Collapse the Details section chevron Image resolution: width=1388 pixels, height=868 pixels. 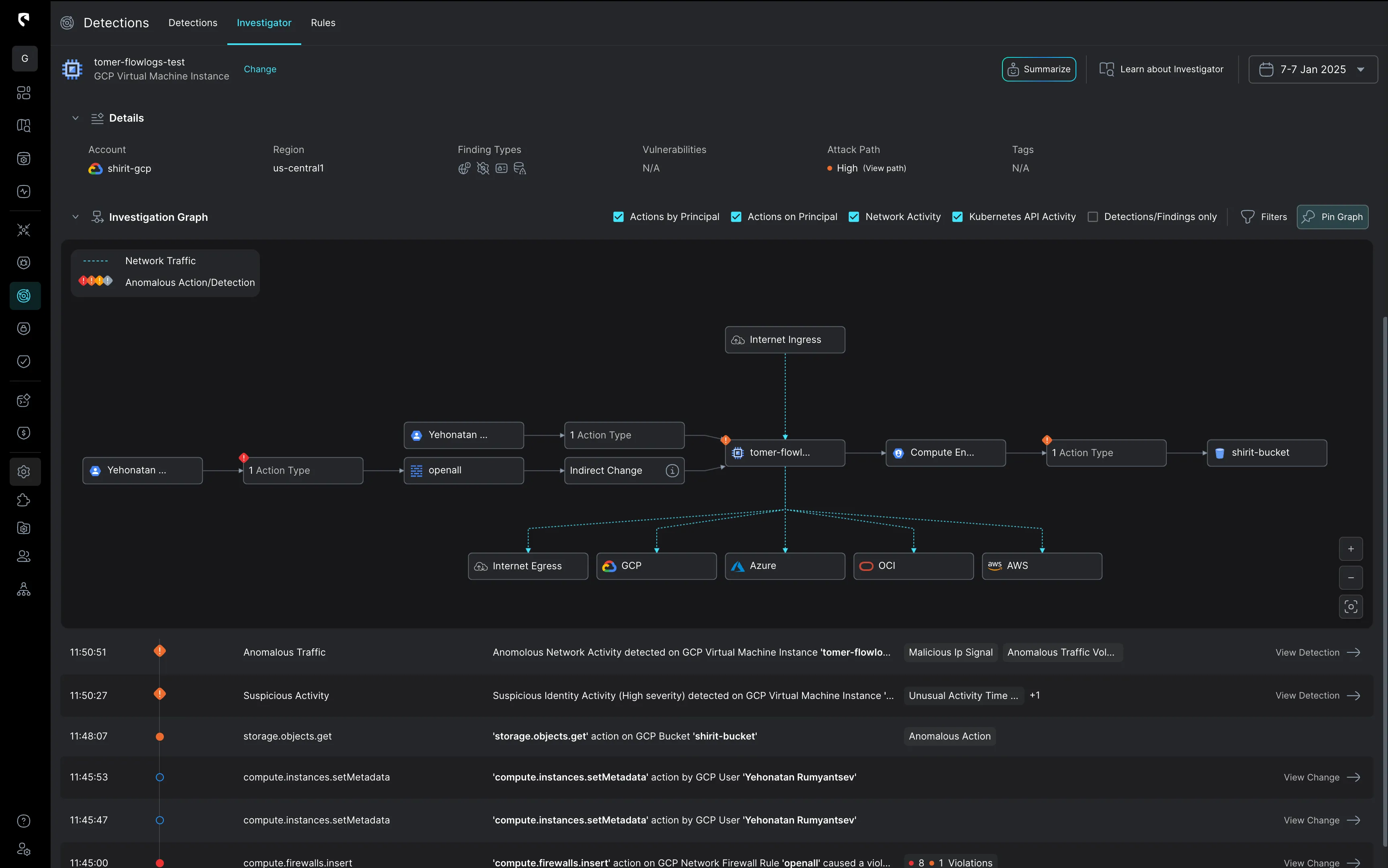tap(75, 118)
